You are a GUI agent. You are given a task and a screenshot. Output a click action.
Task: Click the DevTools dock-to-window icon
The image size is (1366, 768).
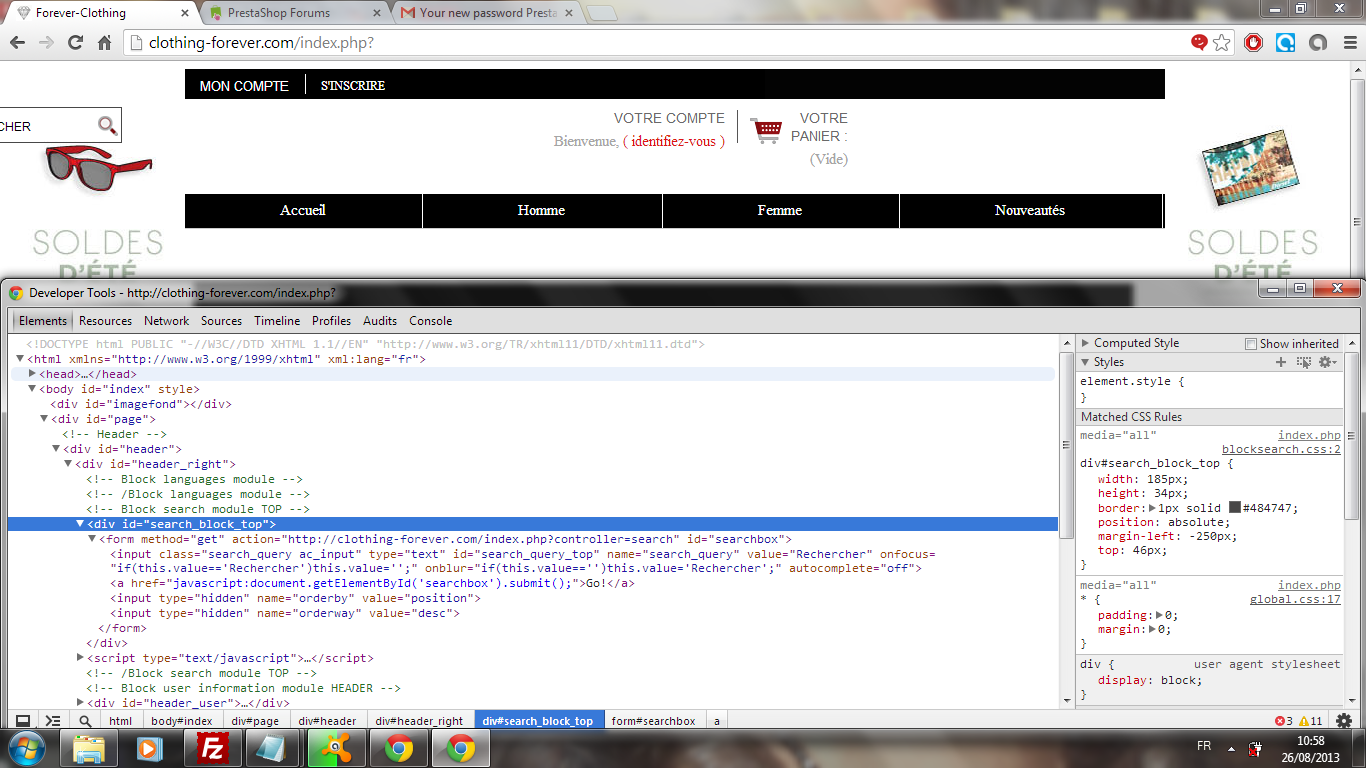(22, 720)
